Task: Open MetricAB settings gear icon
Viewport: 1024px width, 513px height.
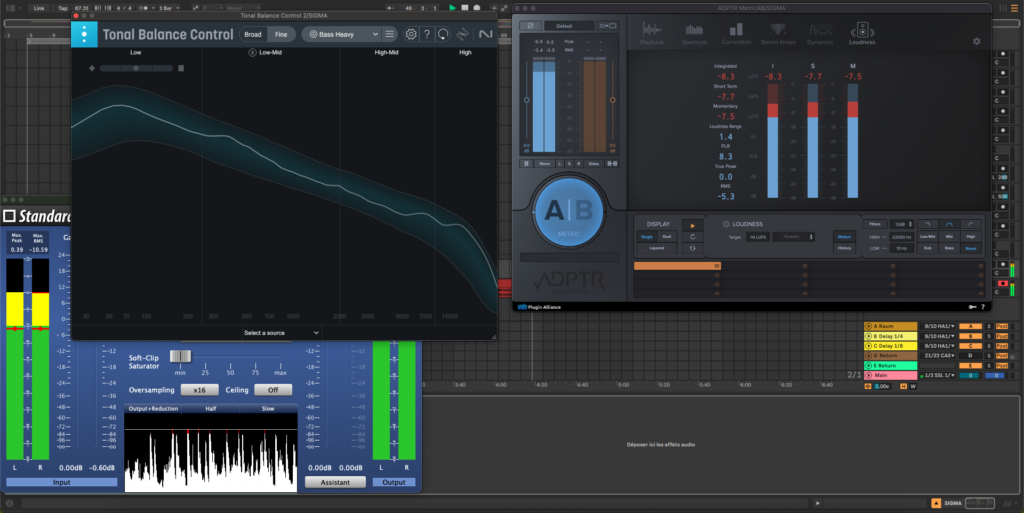Action: [x=976, y=41]
